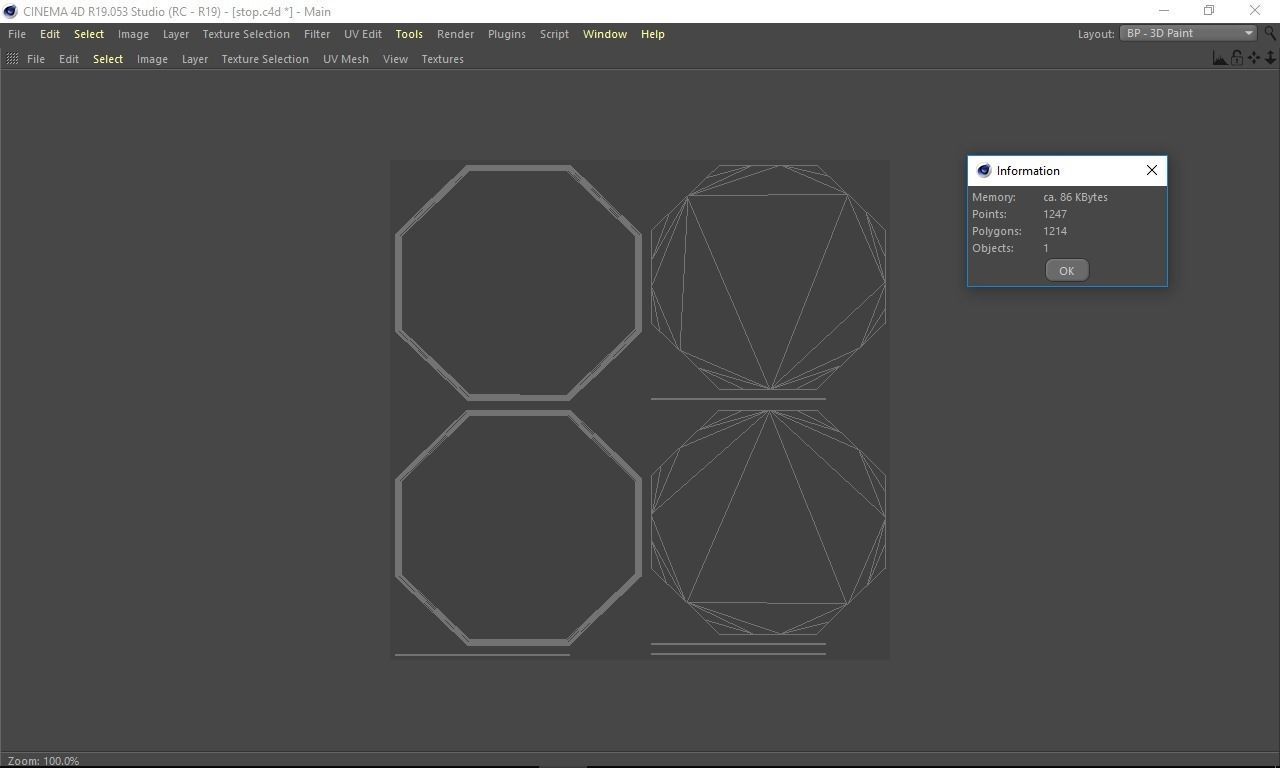Open the View menu

(395, 59)
